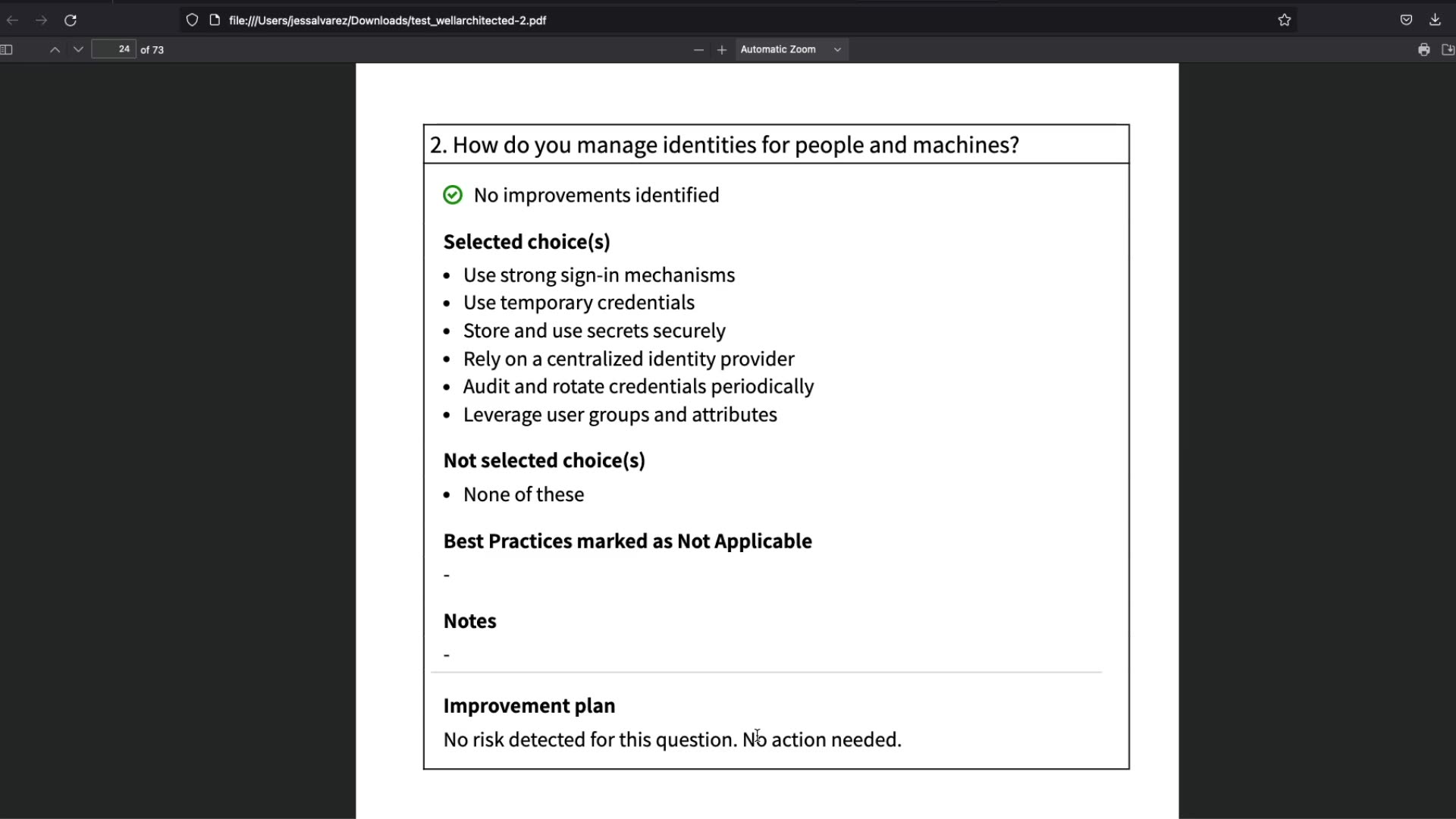Go to previous PDF page
Screen dimensions: 1456x819
pyautogui.click(x=55, y=50)
